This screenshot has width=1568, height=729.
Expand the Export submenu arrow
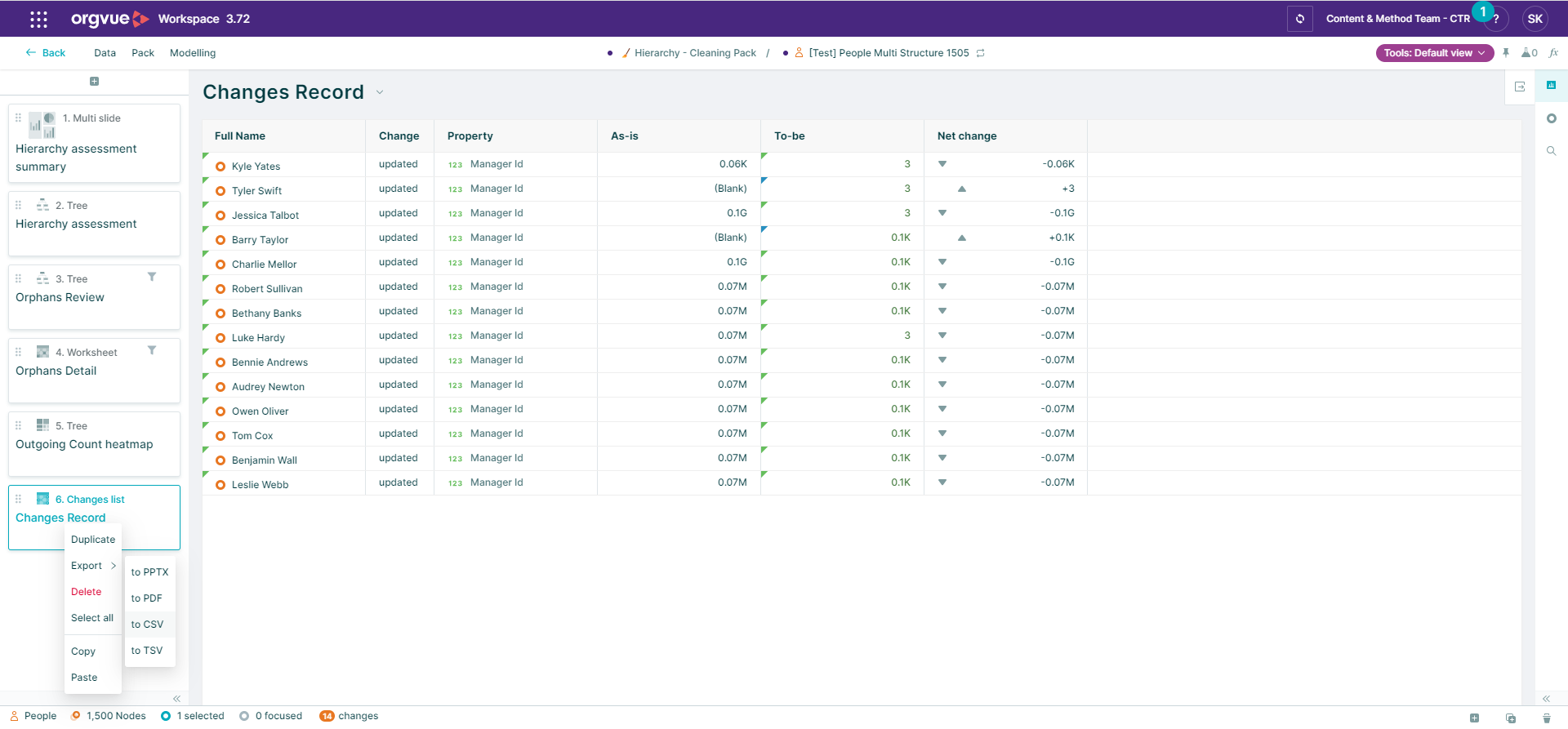pyautogui.click(x=114, y=566)
